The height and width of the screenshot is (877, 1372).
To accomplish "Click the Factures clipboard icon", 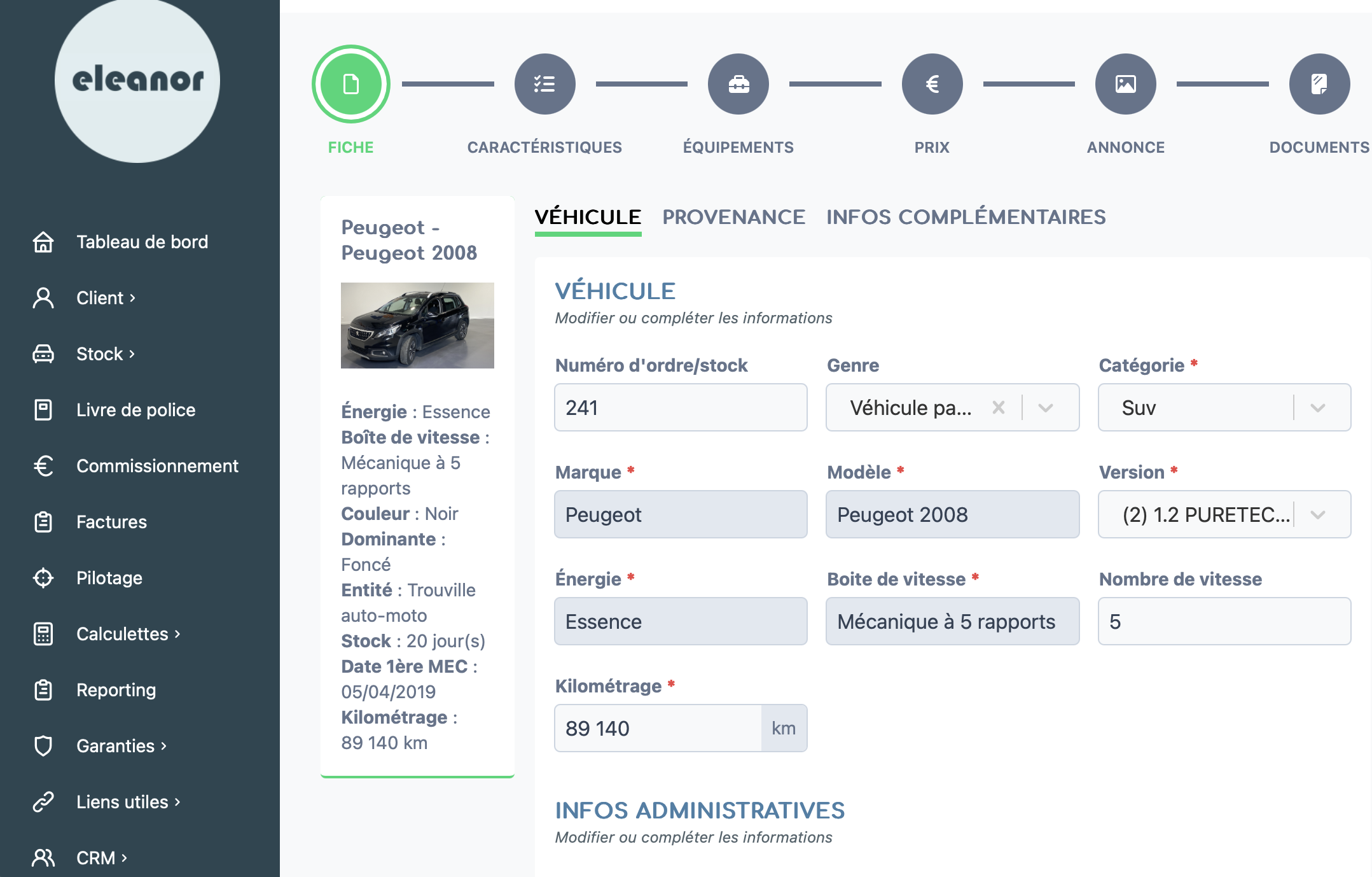I will tap(43, 522).
